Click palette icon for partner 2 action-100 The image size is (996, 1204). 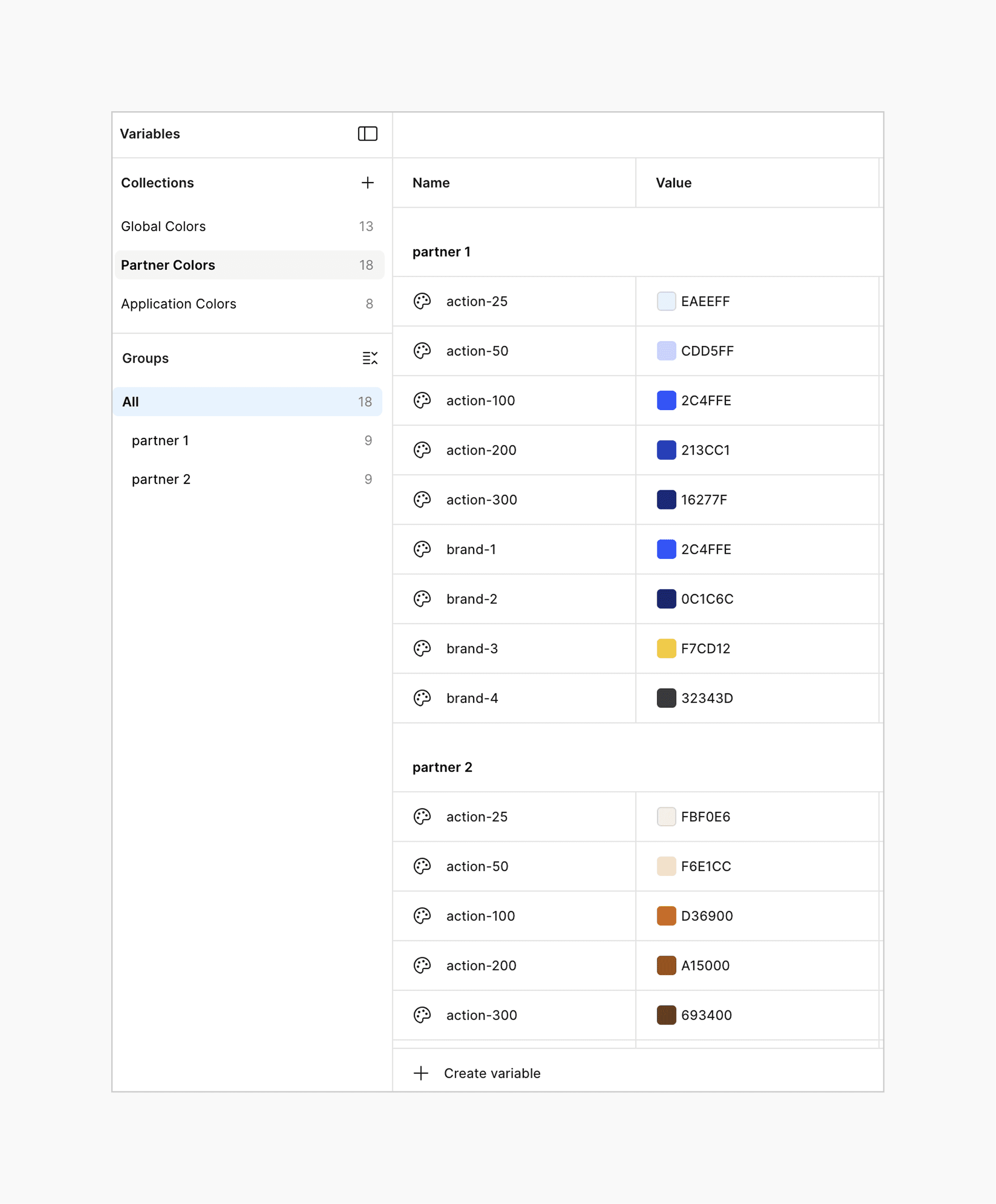click(x=422, y=916)
